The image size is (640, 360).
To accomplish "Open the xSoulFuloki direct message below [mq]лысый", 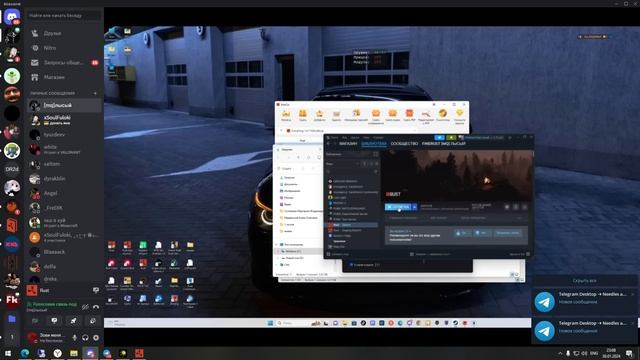I will [x=64, y=120].
